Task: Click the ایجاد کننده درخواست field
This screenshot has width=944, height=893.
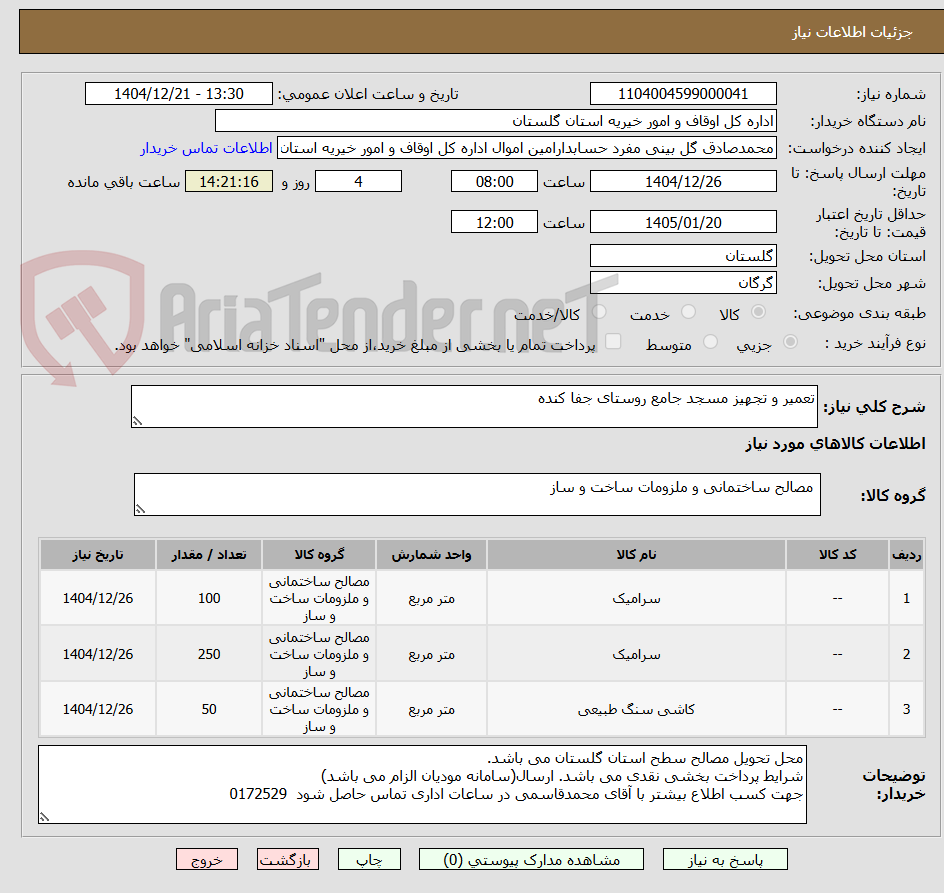Action: [x=527, y=148]
